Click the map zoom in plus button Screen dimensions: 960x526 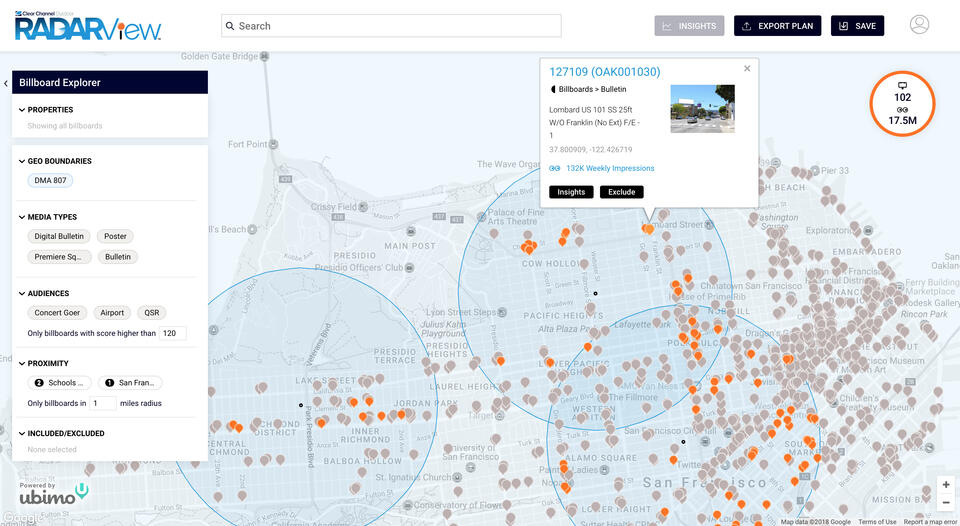pos(945,484)
